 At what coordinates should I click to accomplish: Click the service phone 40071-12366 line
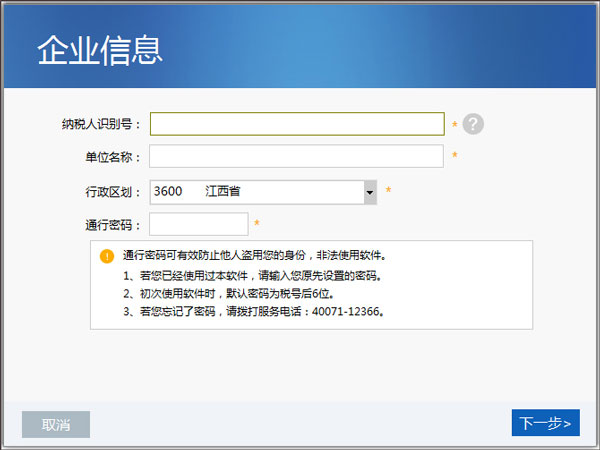click(x=254, y=311)
